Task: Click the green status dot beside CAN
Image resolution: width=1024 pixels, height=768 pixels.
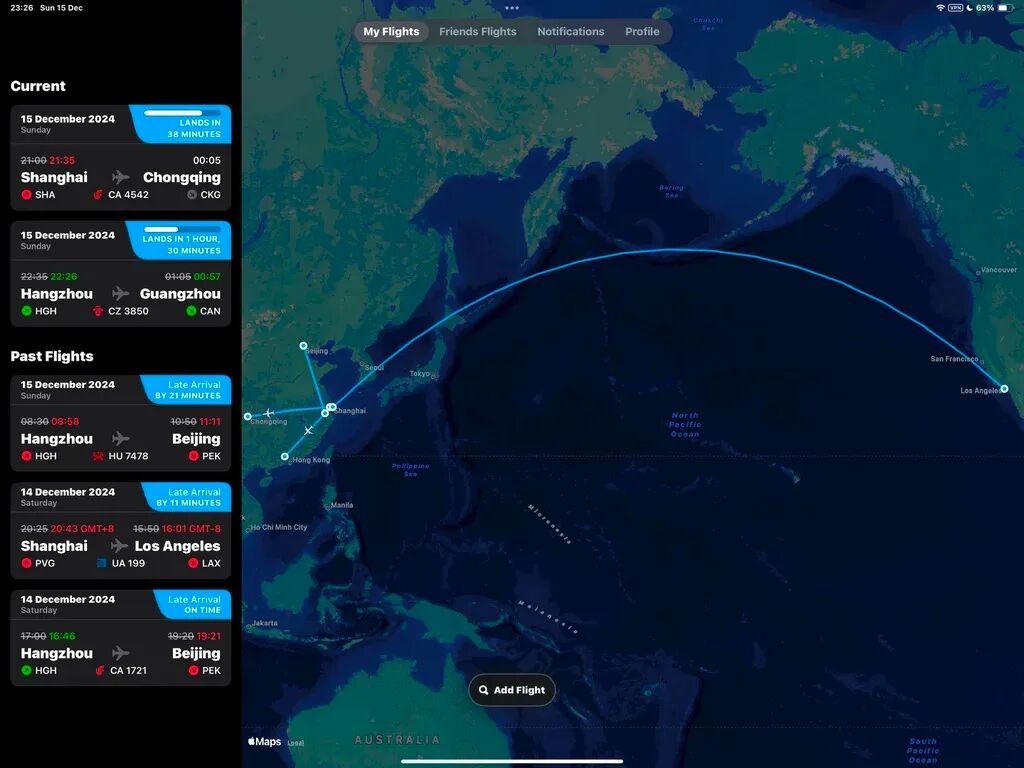Action: [191, 311]
